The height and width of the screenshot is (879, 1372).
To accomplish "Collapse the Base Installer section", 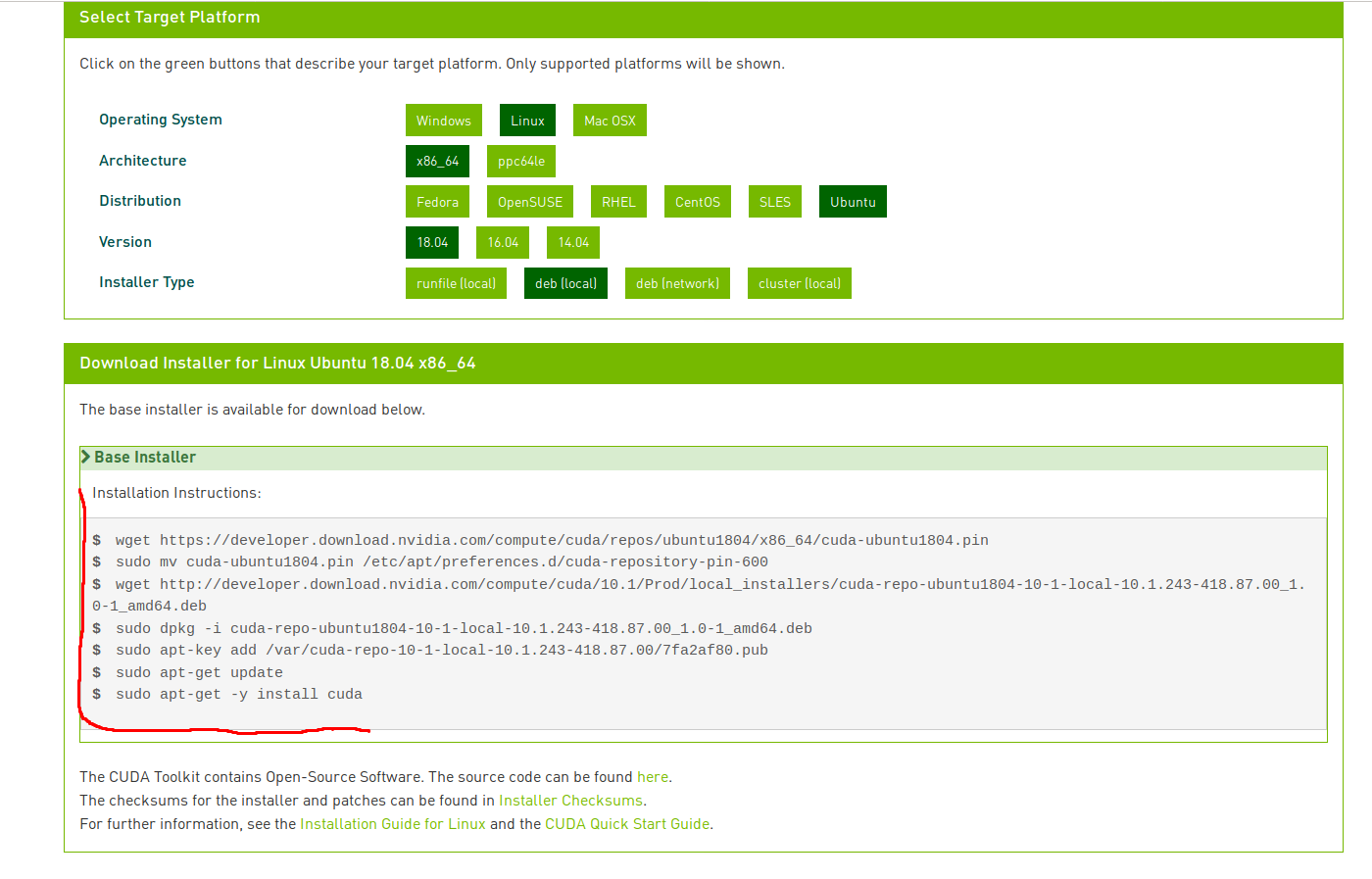I will click(703, 458).
